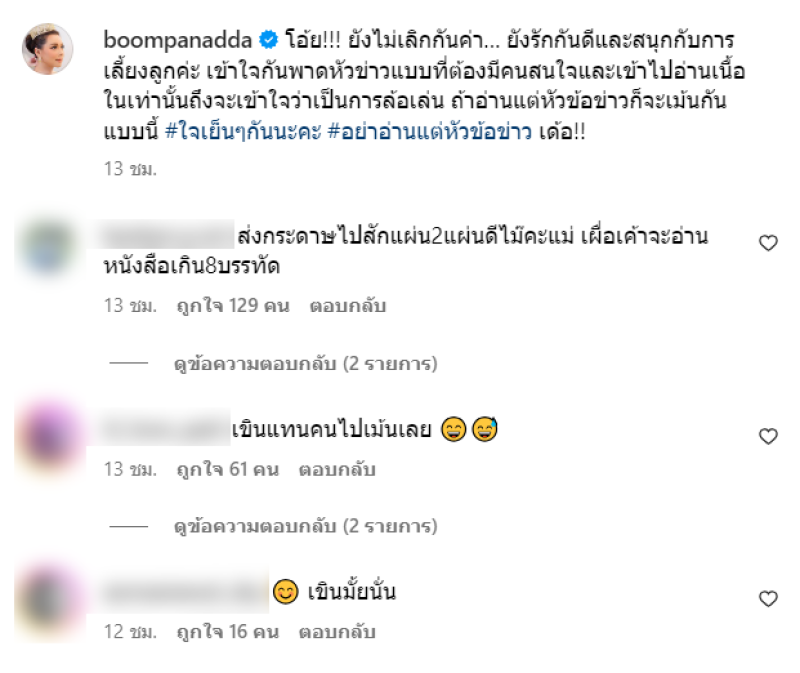This screenshot has height=673, width=800.
Task: View the 61 people who liked the second comment
Action: [x=228, y=469]
